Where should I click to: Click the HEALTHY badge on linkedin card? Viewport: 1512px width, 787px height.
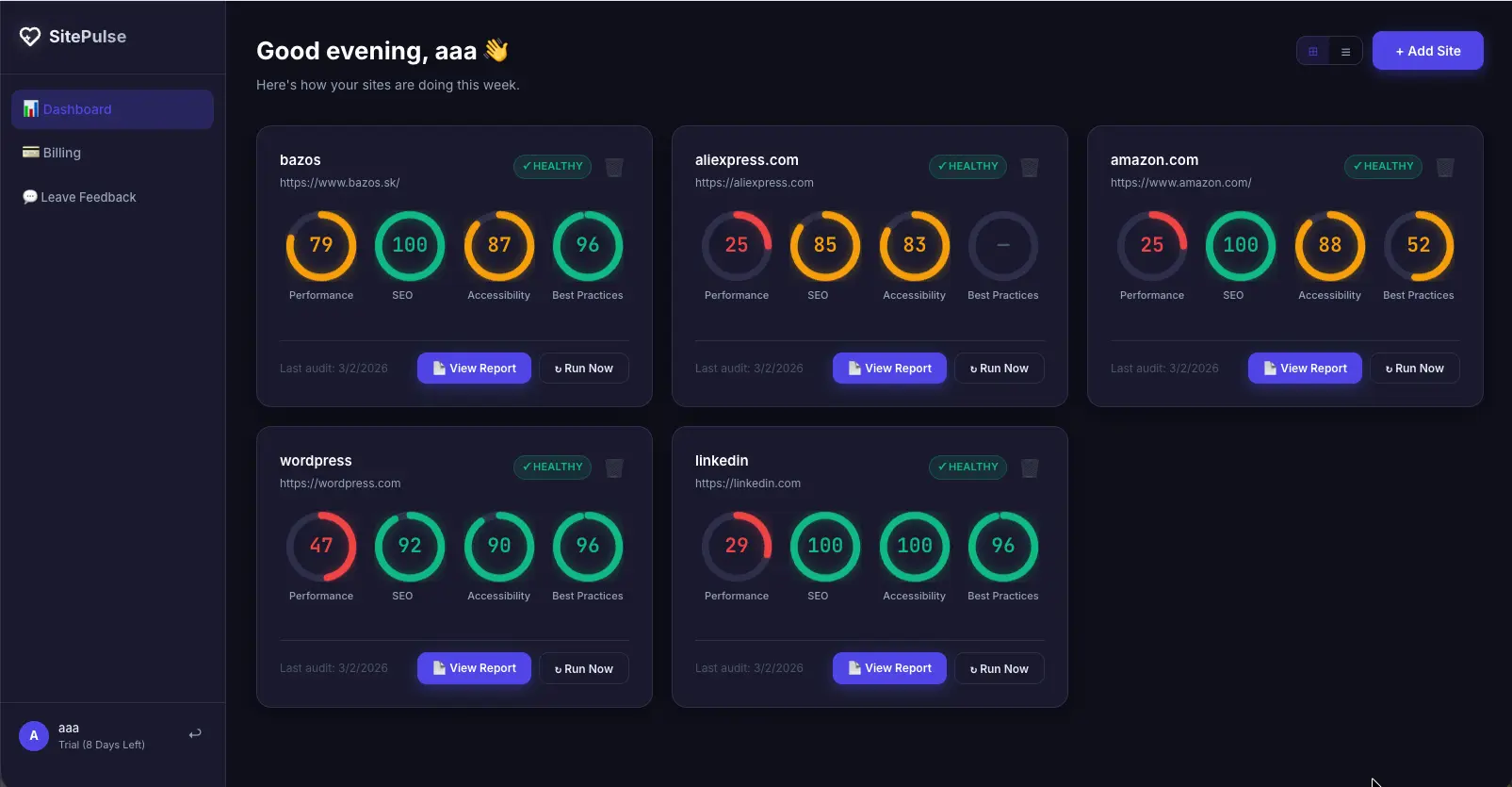pyautogui.click(x=968, y=467)
